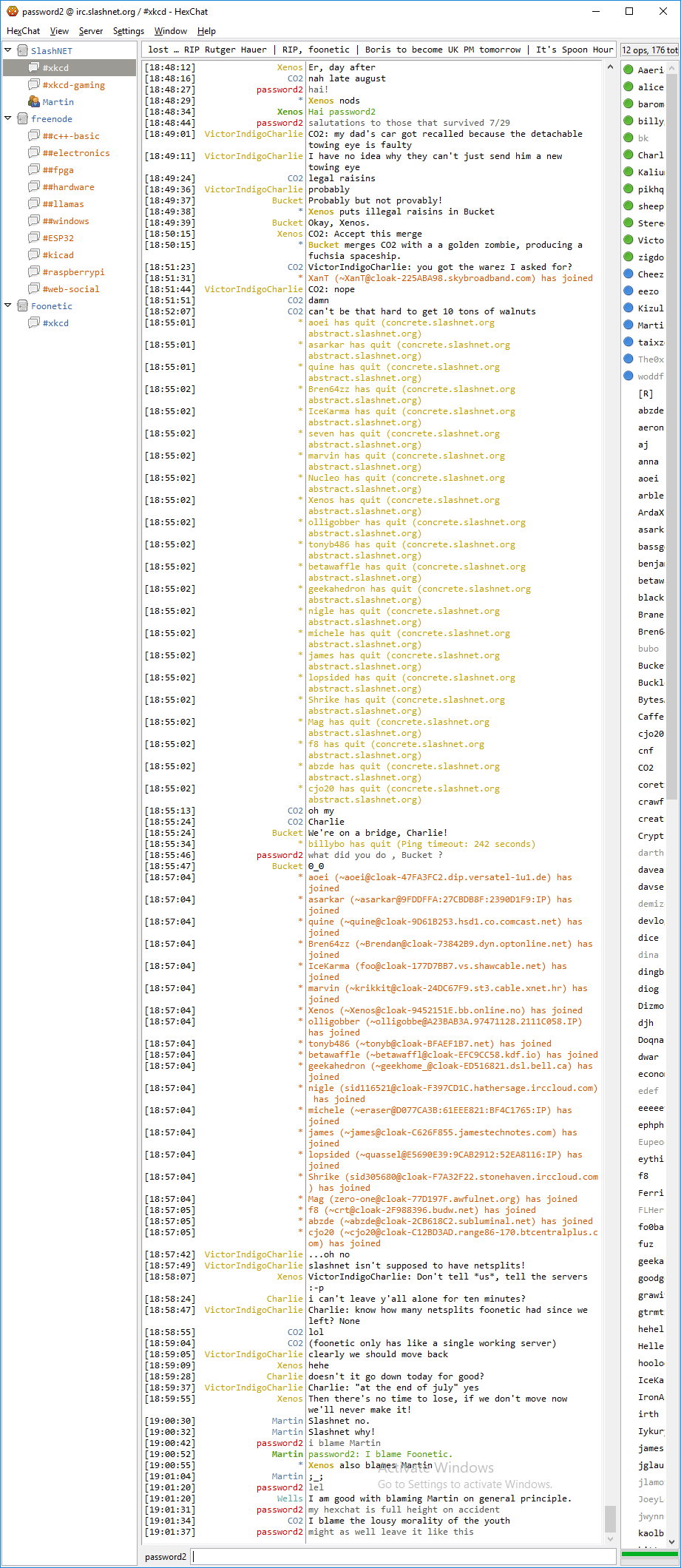Switch to the #raspberrypi channel
The width and height of the screenshot is (681, 1568).
click(73, 271)
